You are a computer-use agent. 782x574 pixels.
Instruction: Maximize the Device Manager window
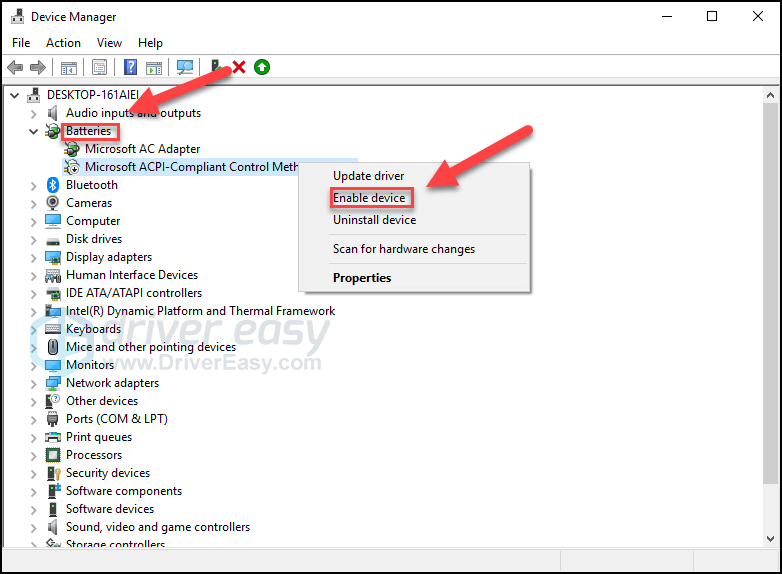(712, 16)
